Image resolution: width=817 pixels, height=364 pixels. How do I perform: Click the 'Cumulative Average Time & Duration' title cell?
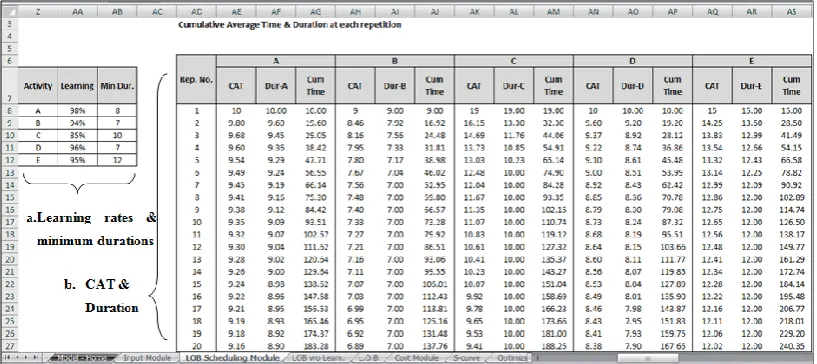[x=290, y=24]
